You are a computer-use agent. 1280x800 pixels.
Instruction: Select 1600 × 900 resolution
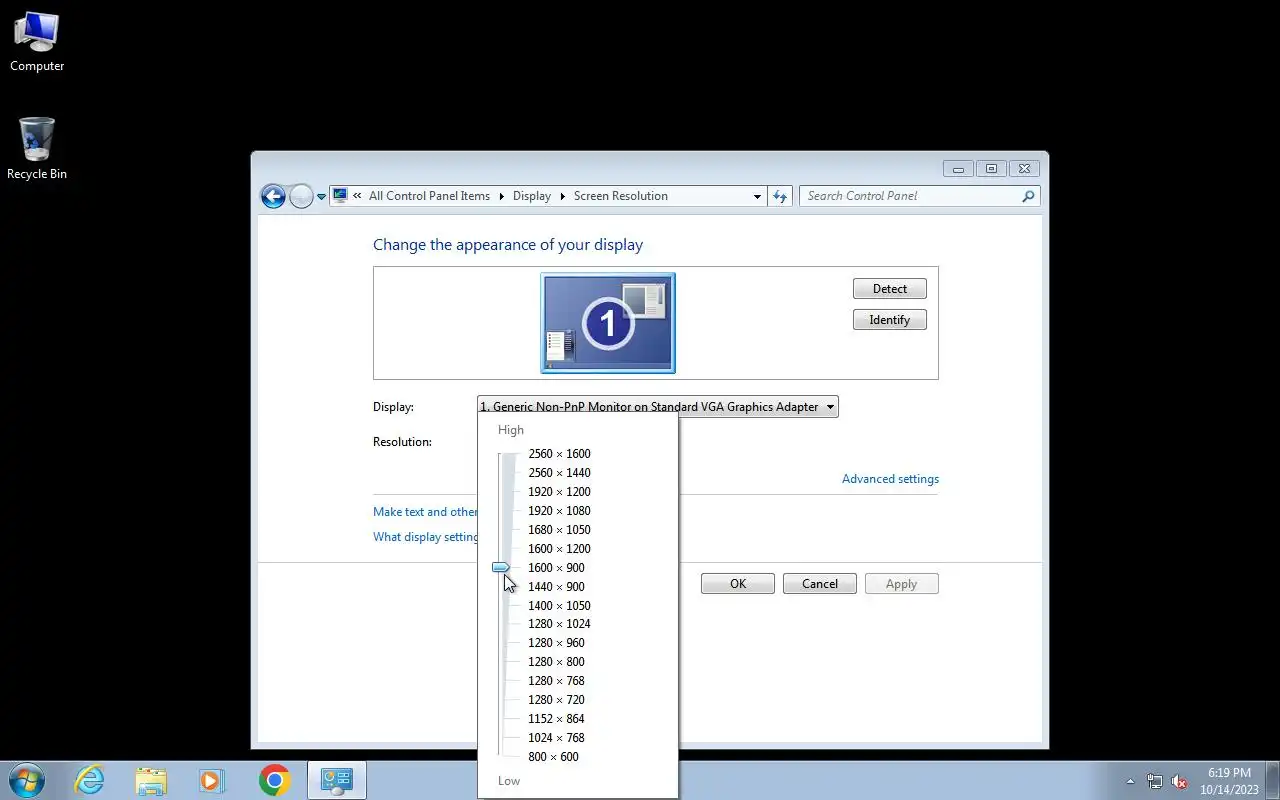556,568
